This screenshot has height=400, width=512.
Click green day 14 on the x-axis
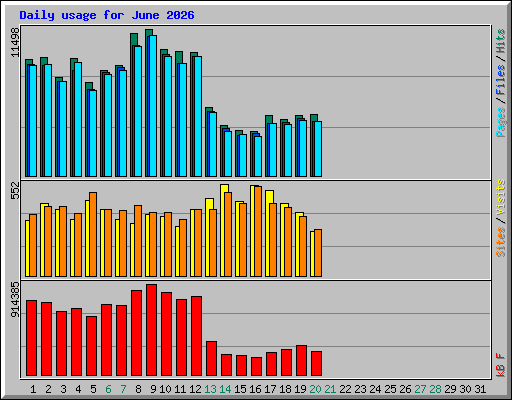[x=225, y=389]
